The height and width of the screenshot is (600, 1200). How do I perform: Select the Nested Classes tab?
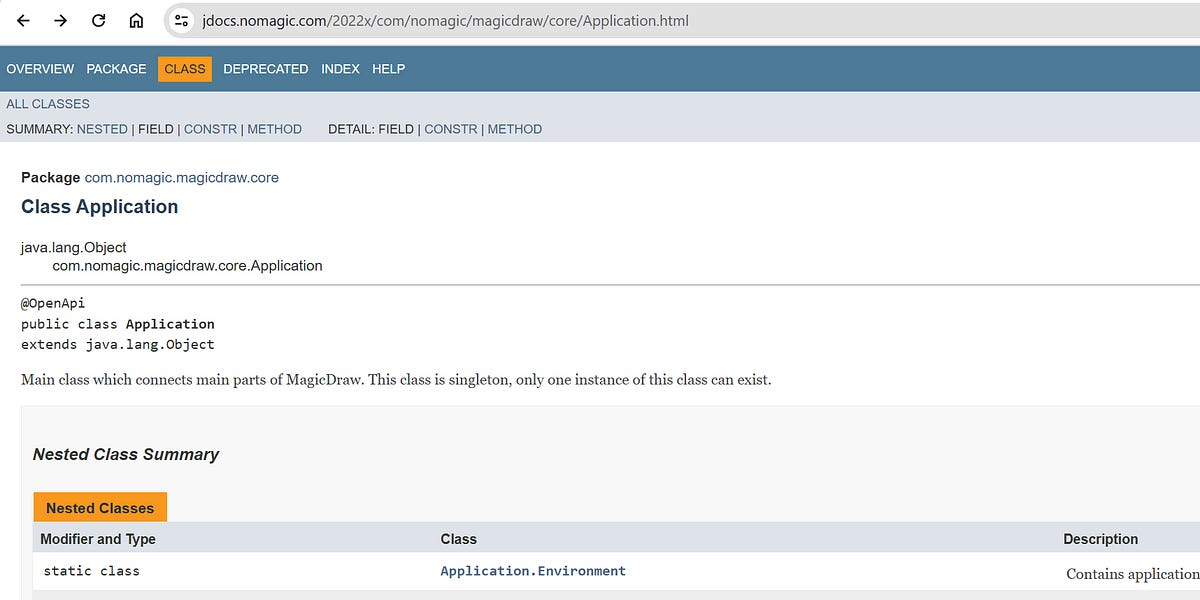click(100, 507)
